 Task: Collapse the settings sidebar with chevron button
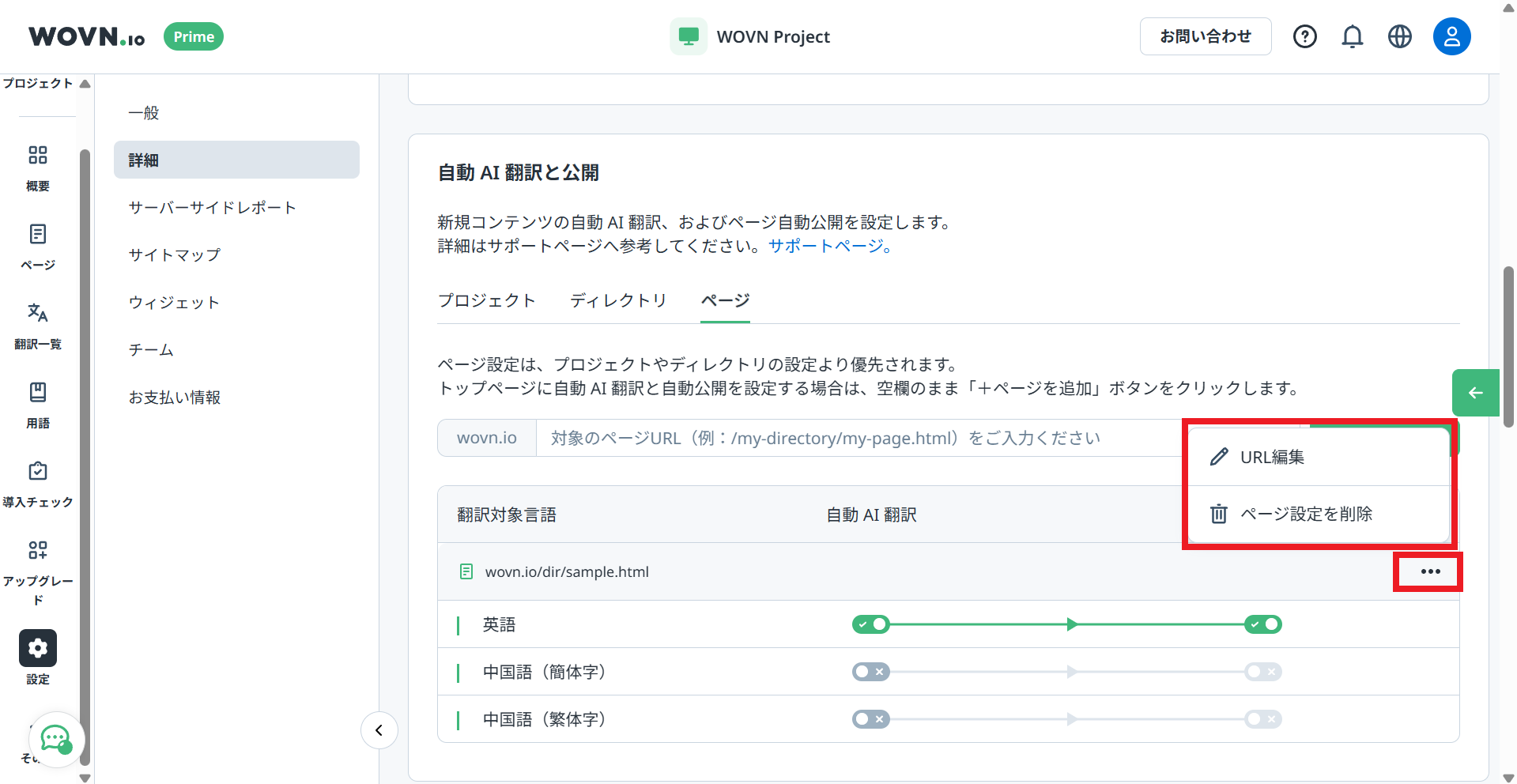pyautogui.click(x=379, y=730)
